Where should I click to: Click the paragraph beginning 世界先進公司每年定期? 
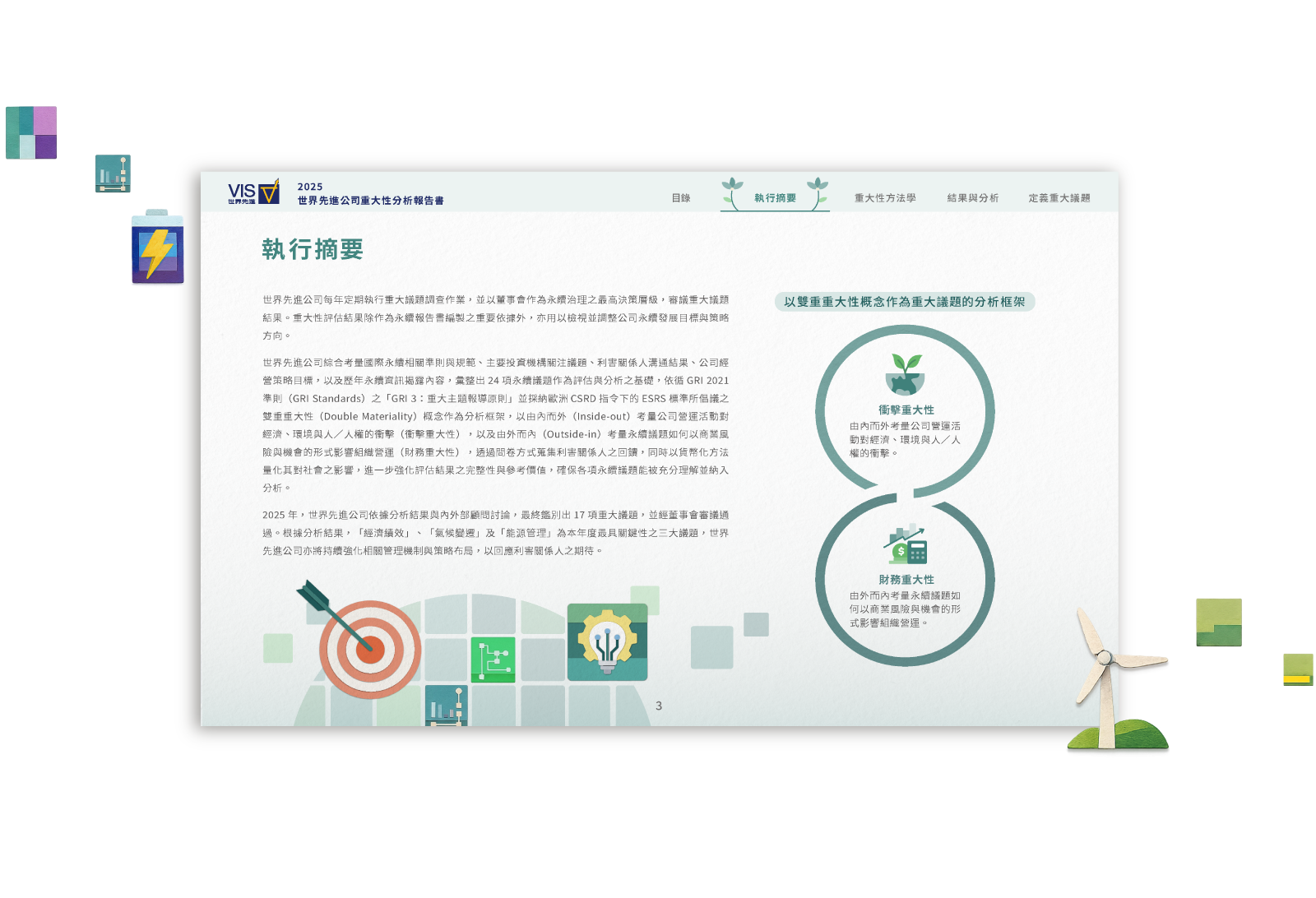click(495, 317)
